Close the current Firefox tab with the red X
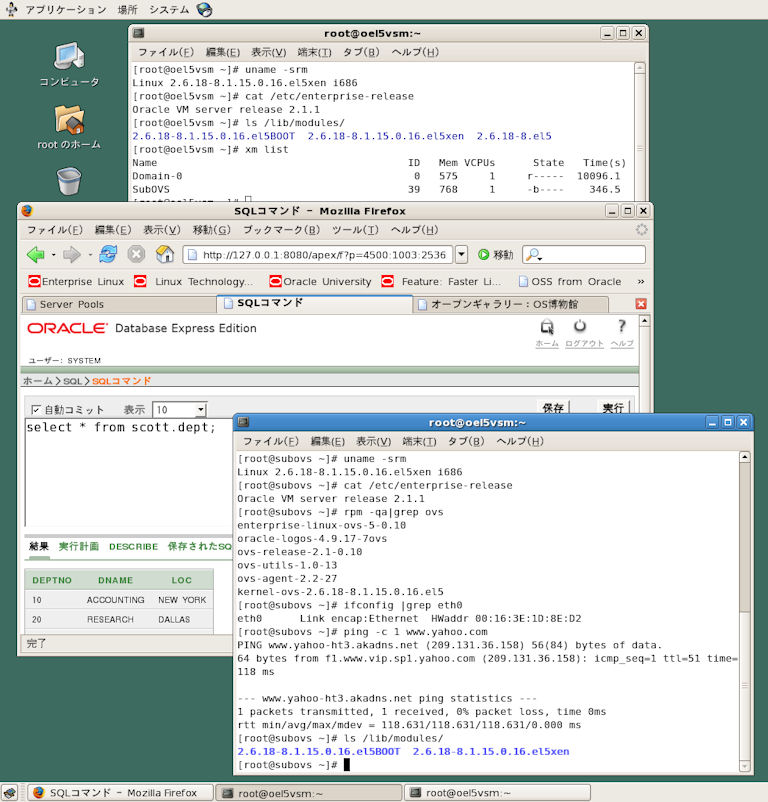Viewport: 768px width, 802px height. point(641,304)
